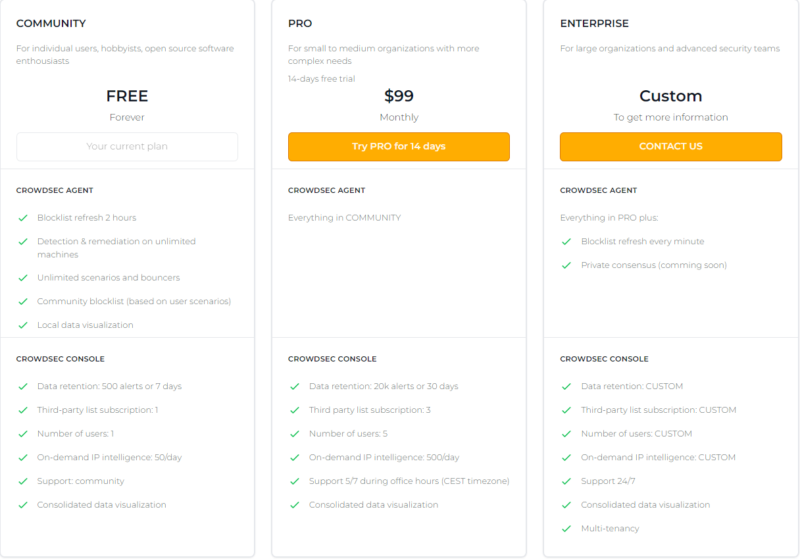800x559 pixels.
Task: Click the Your current plan button
Action: pos(127,147)
